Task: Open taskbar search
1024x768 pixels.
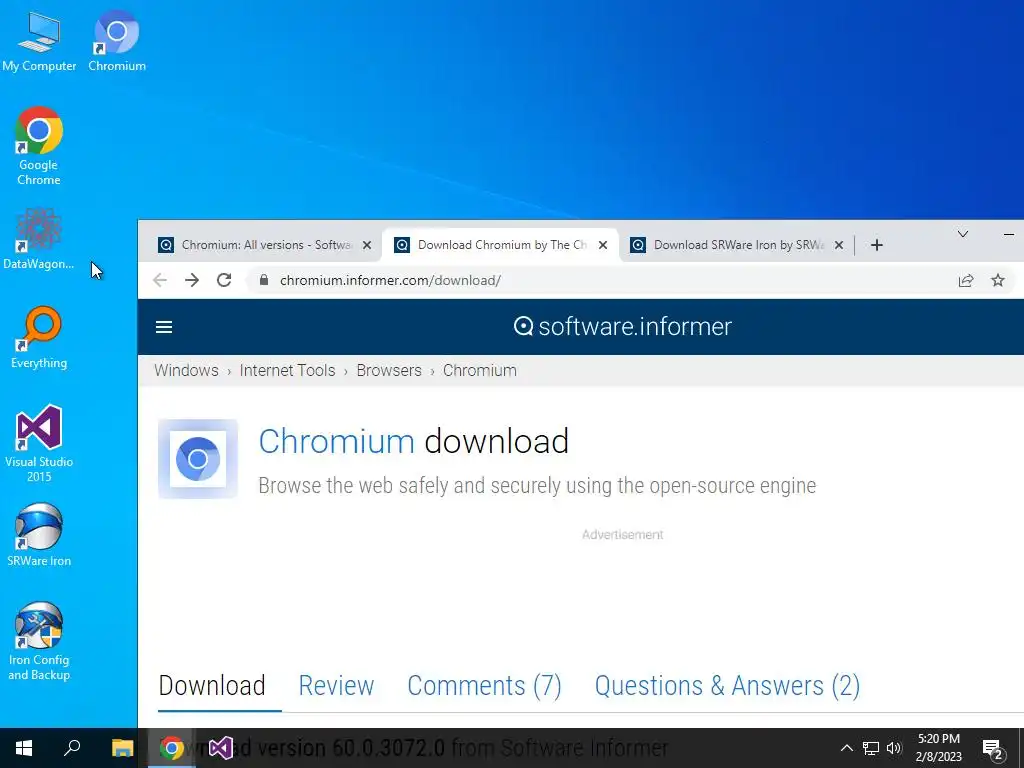Action: 72,748
